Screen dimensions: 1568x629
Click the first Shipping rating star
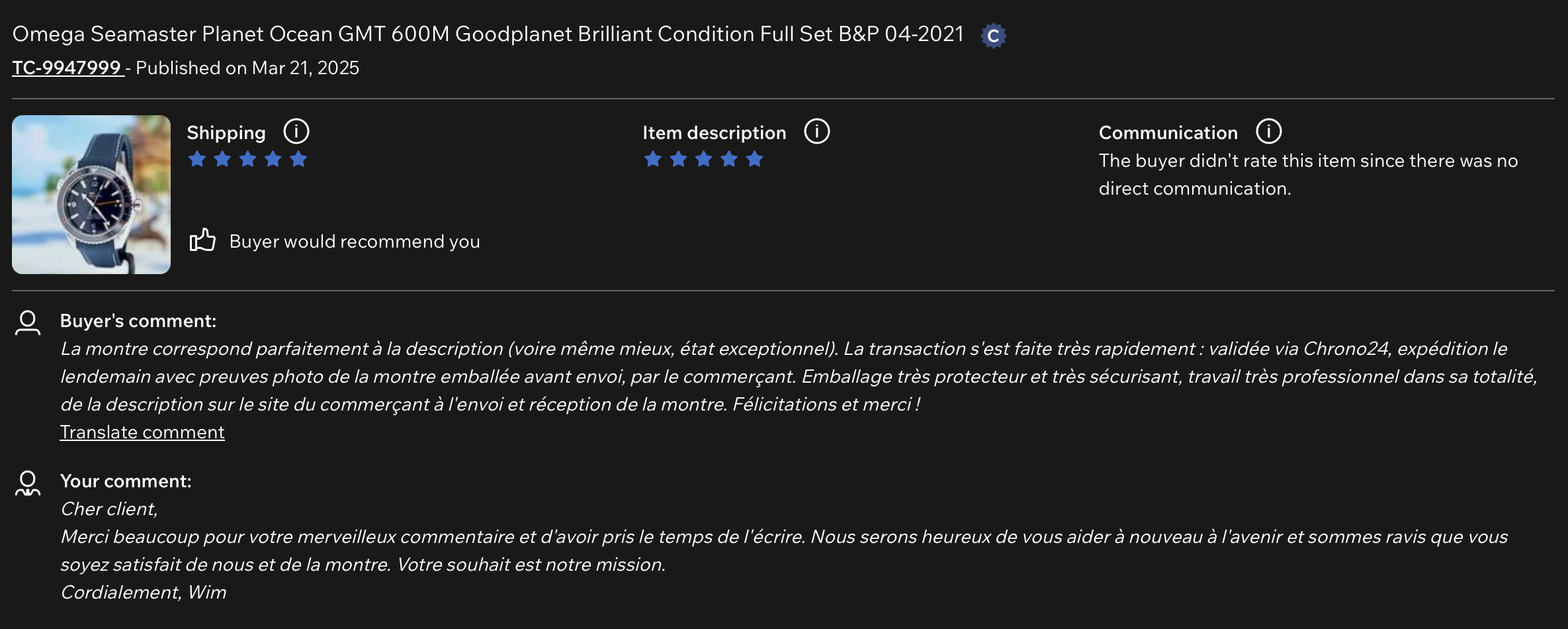coord(197,159)
